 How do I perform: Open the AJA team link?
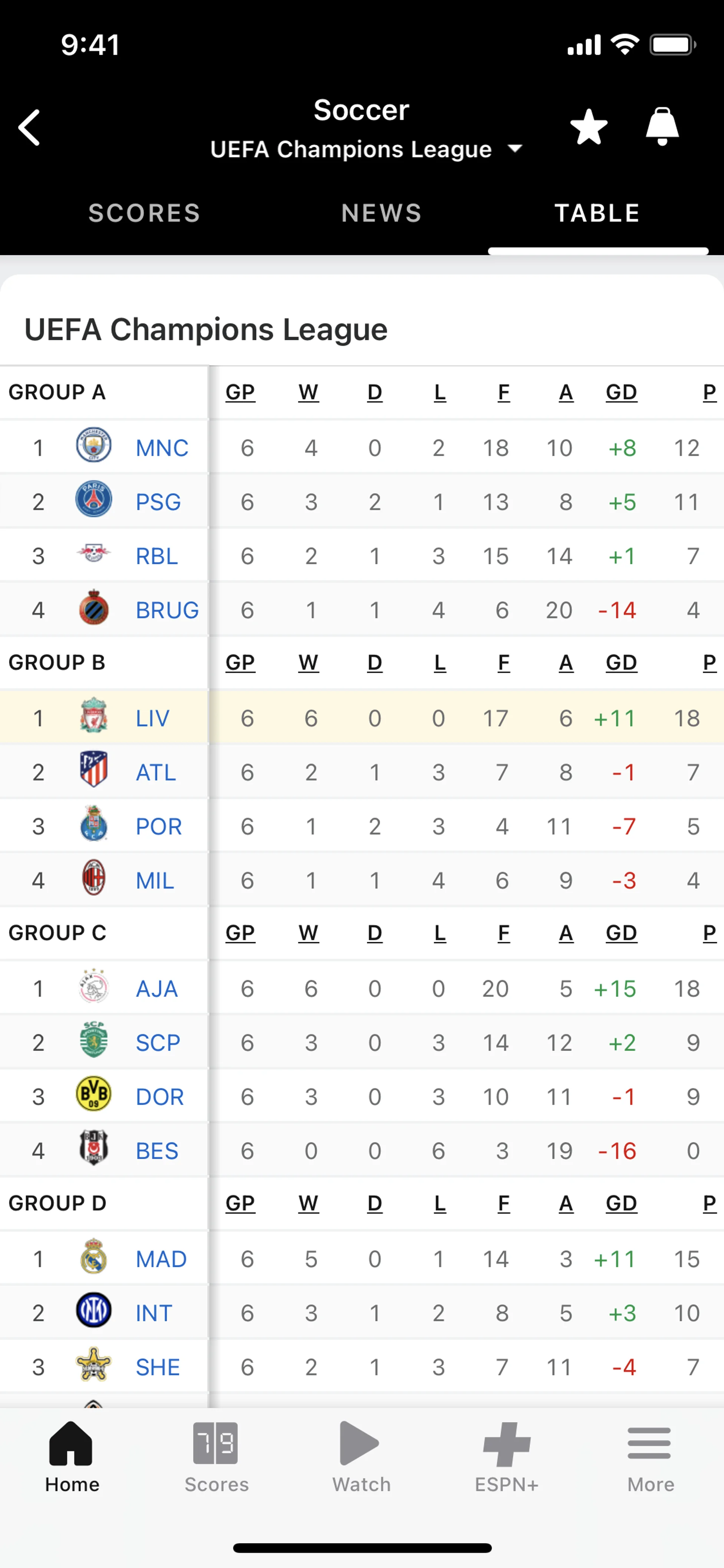coord(156,989)
